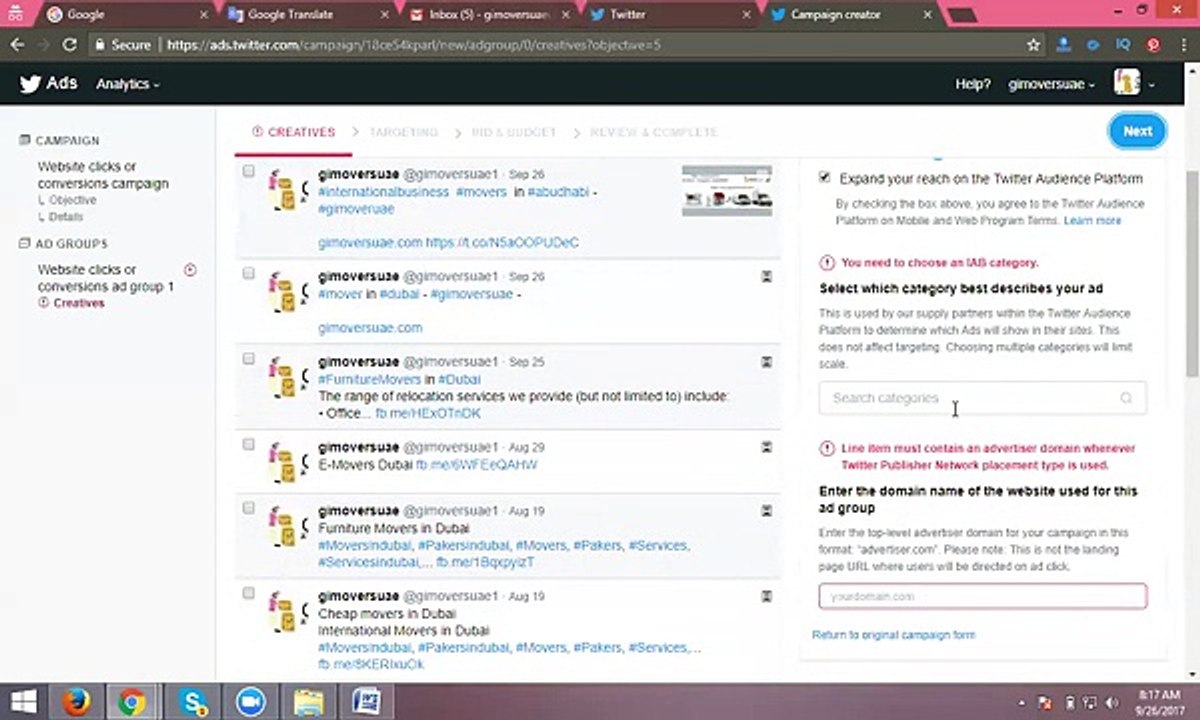Screen dimensions: 1200x720
Task: Go to the Bid & Budget step
Action: click(513, 132)
